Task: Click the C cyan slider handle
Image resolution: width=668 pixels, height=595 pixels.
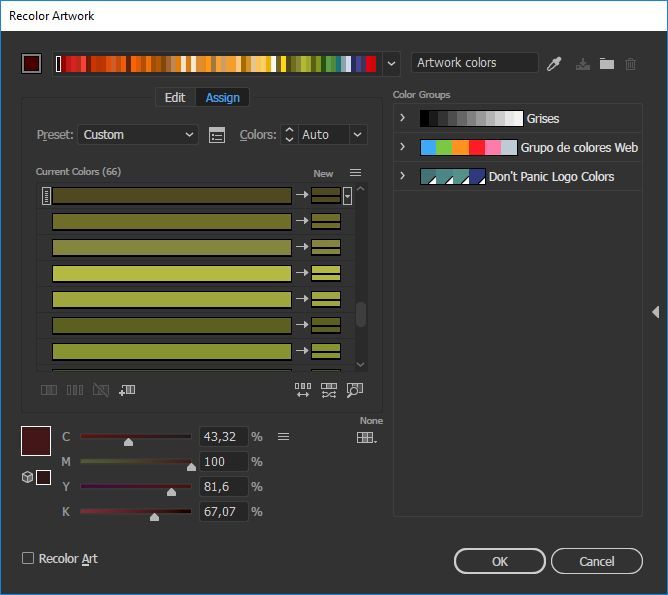Action: click(128, 442)
